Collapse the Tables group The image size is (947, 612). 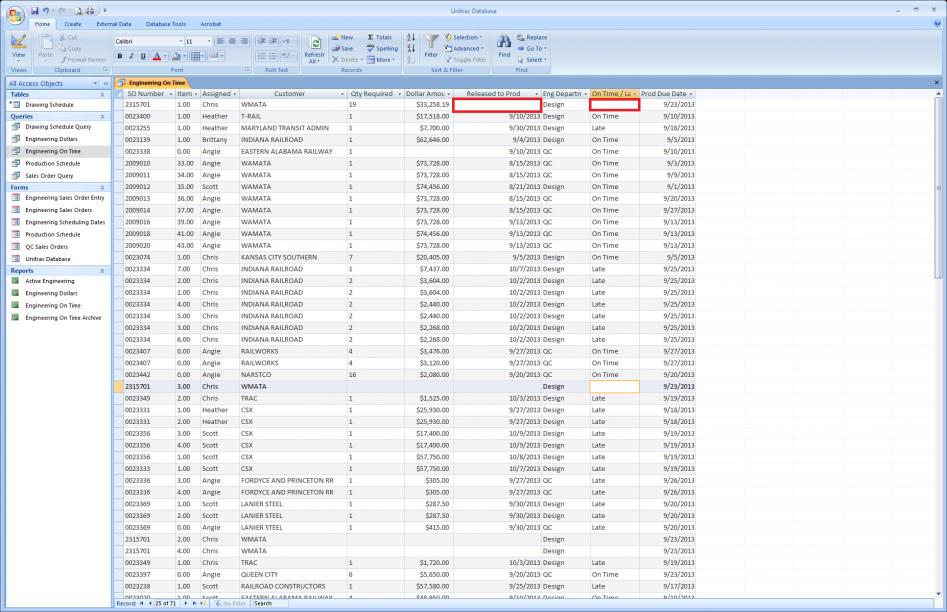coord(102,95)
